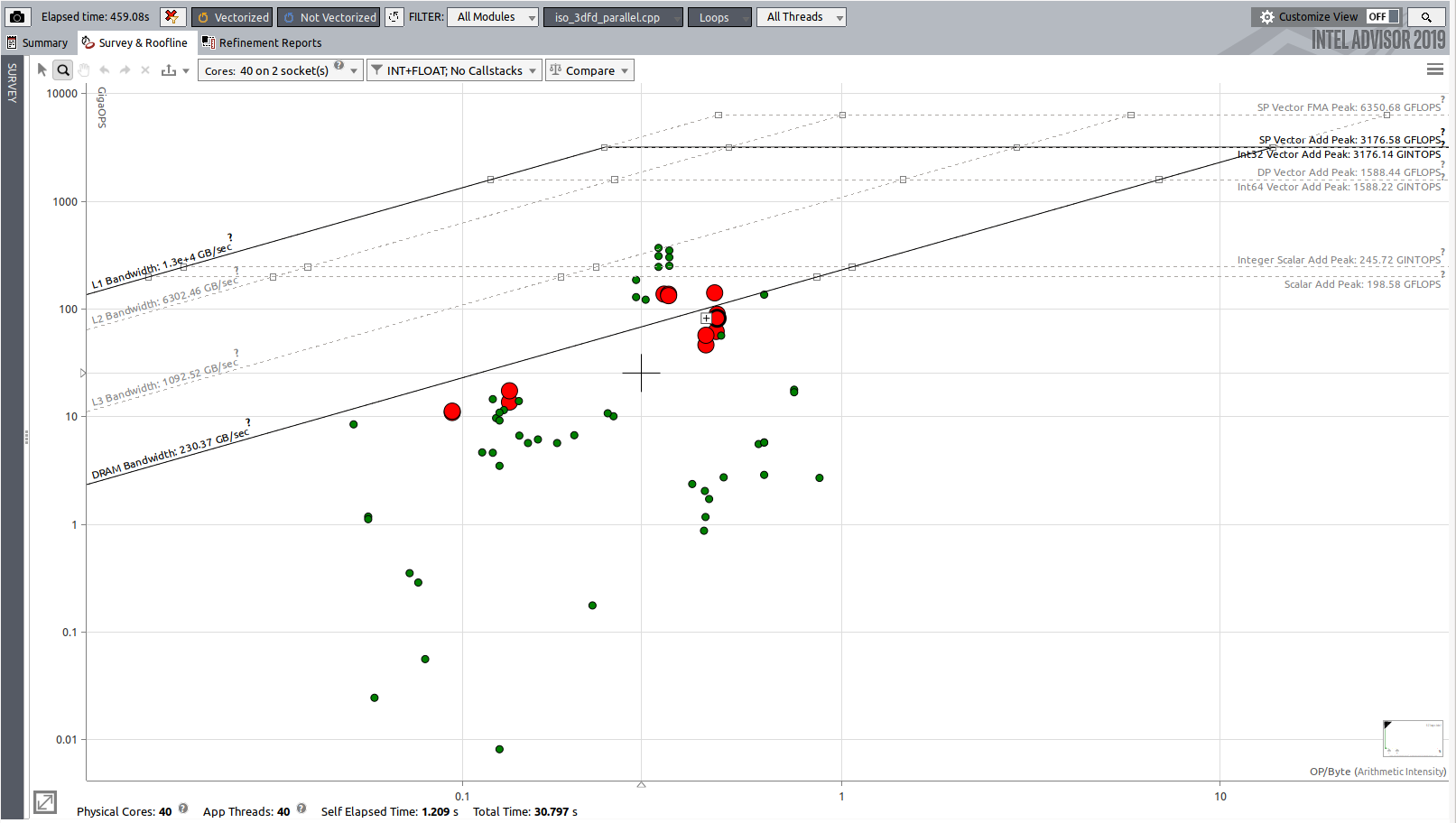This screenshot has height=823, width=1456.
Task: Click Int64 Vector Add Peak label
Action: (1339, 187)
